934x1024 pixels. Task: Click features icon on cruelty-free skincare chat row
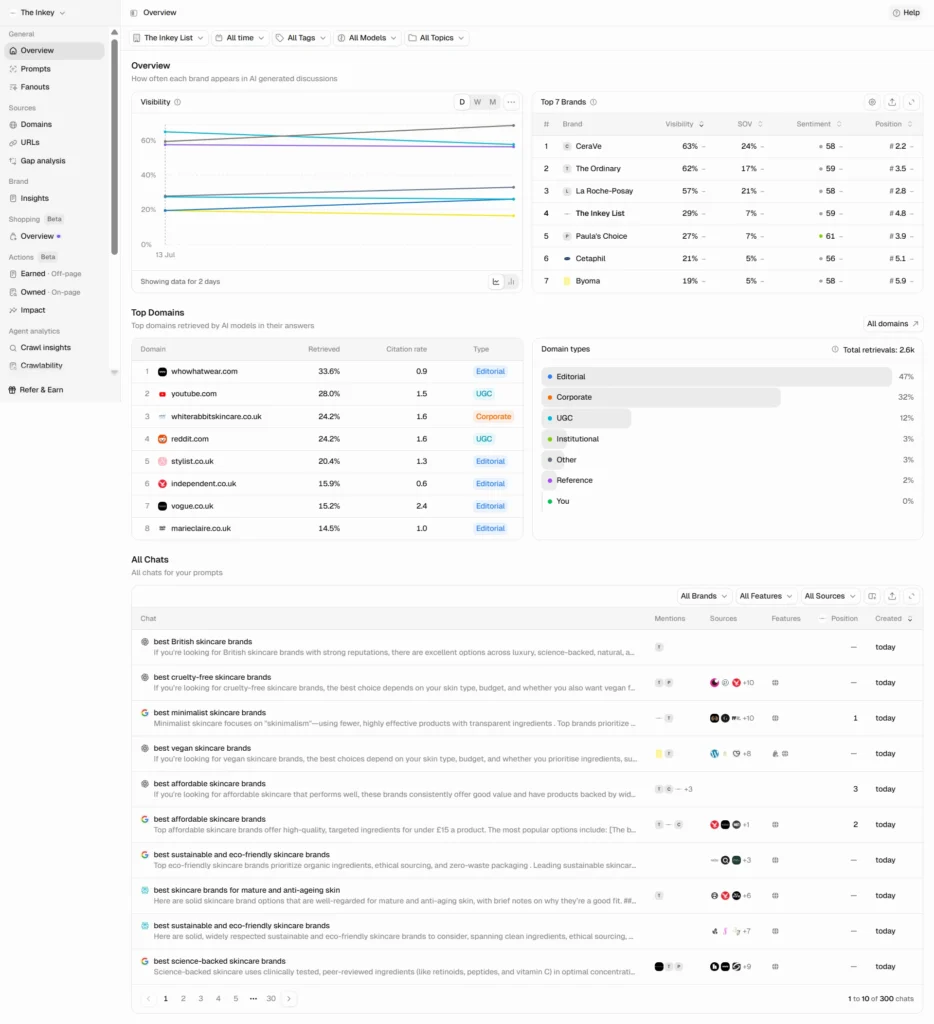(775, 682)
